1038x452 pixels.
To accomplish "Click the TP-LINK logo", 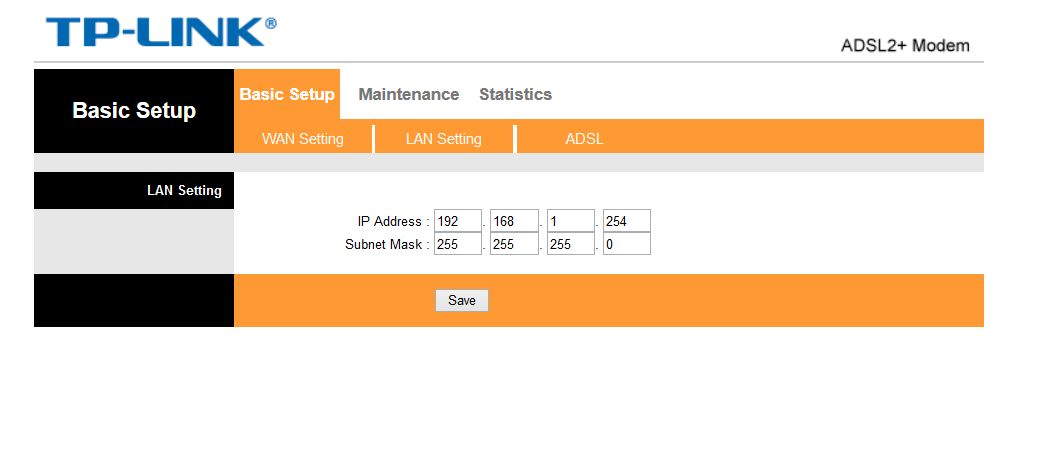I will [161, 32].
